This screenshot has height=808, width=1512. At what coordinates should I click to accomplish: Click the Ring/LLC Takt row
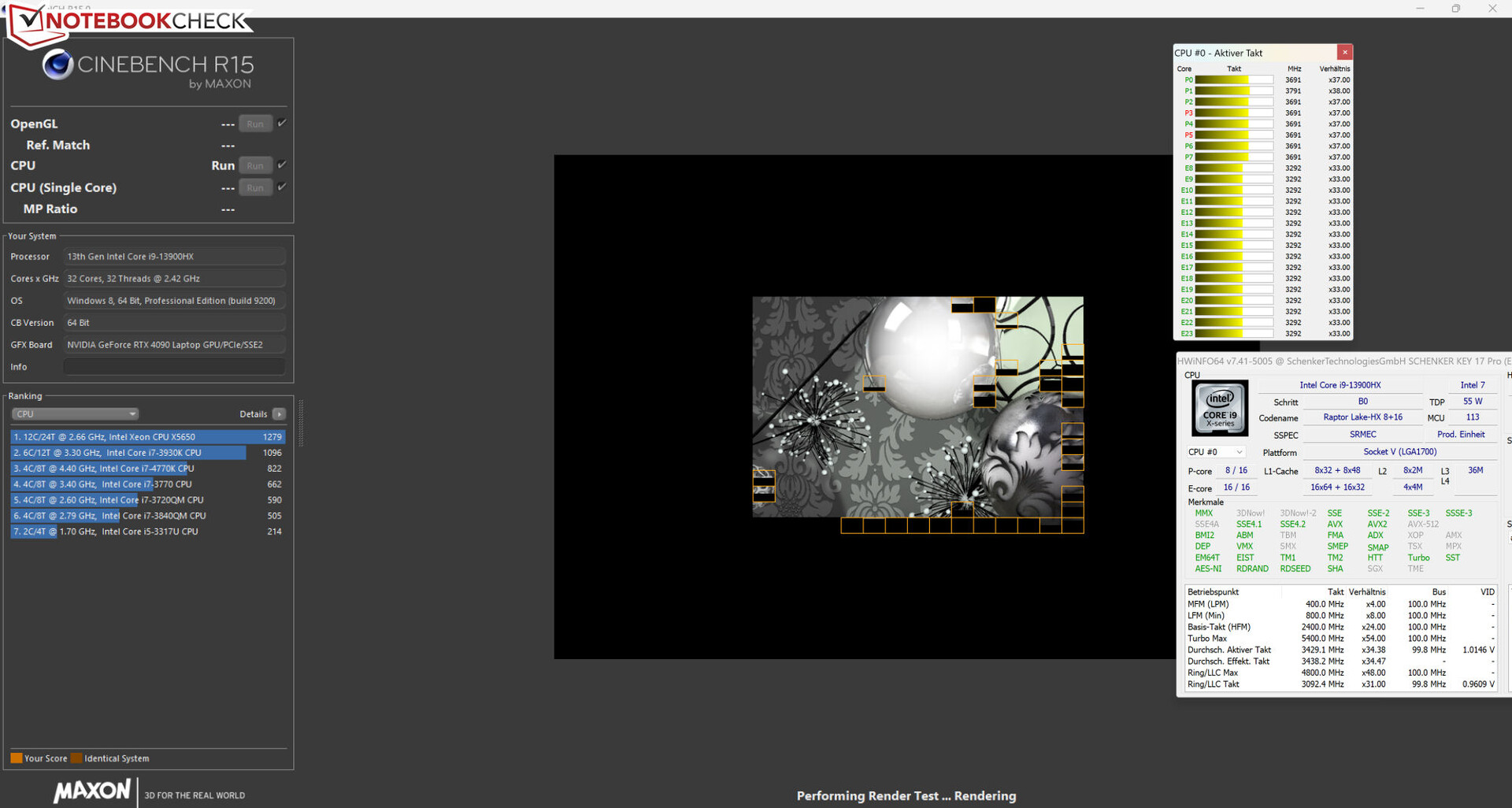pos(1340,684)
